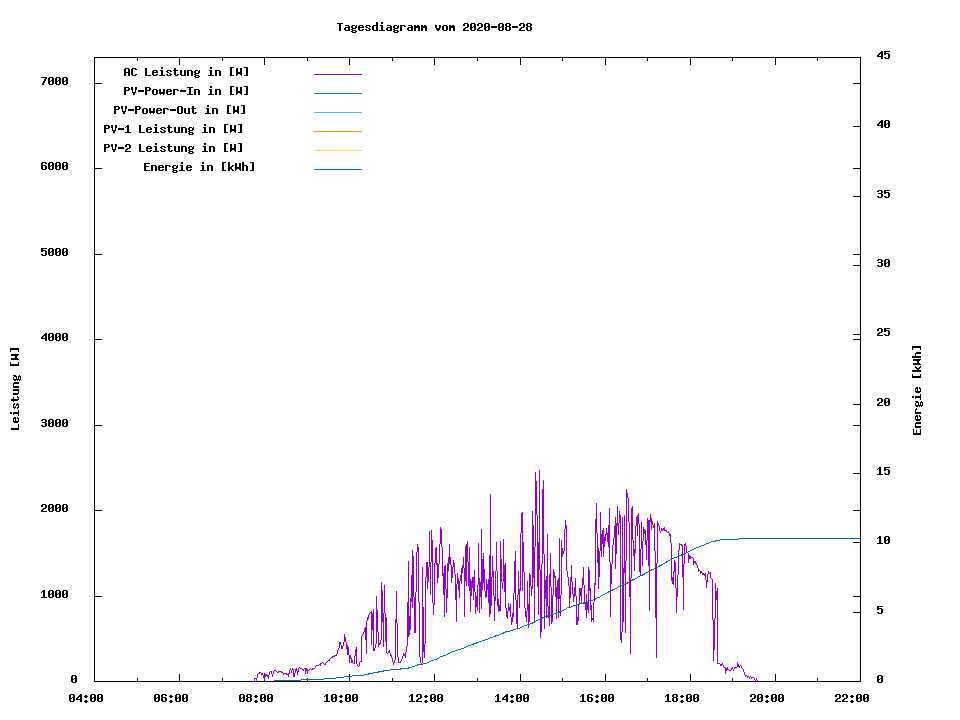Screen dimensions: 960x720
Task: Select the PV-Power-Out legend entry text
Action: coord(181,110)
